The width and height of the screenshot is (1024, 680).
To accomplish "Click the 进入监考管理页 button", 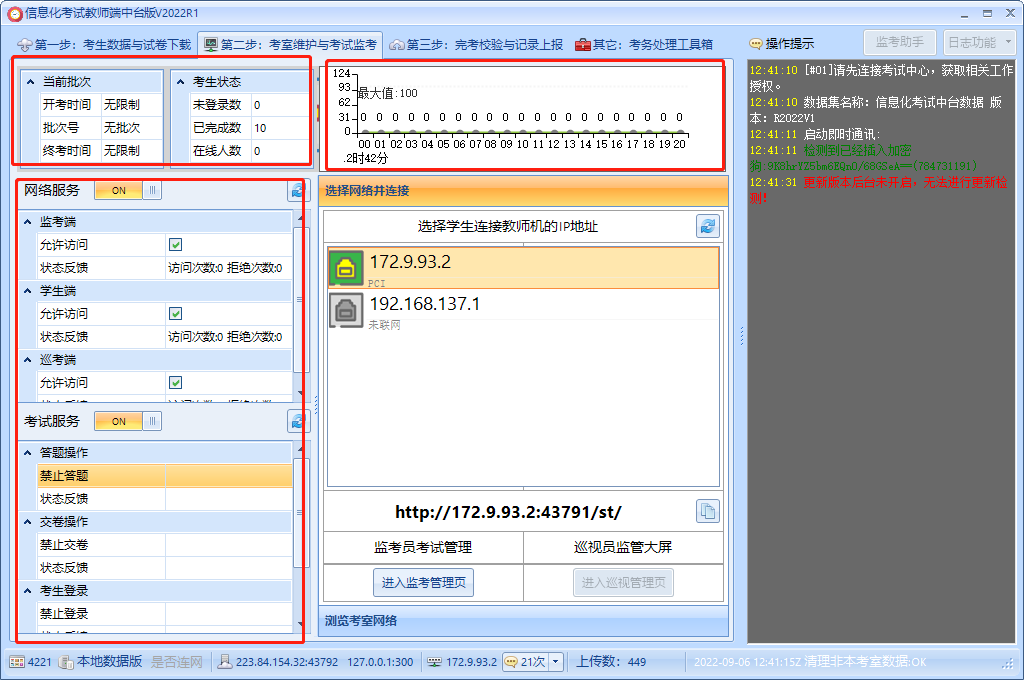I will point(423,582).
